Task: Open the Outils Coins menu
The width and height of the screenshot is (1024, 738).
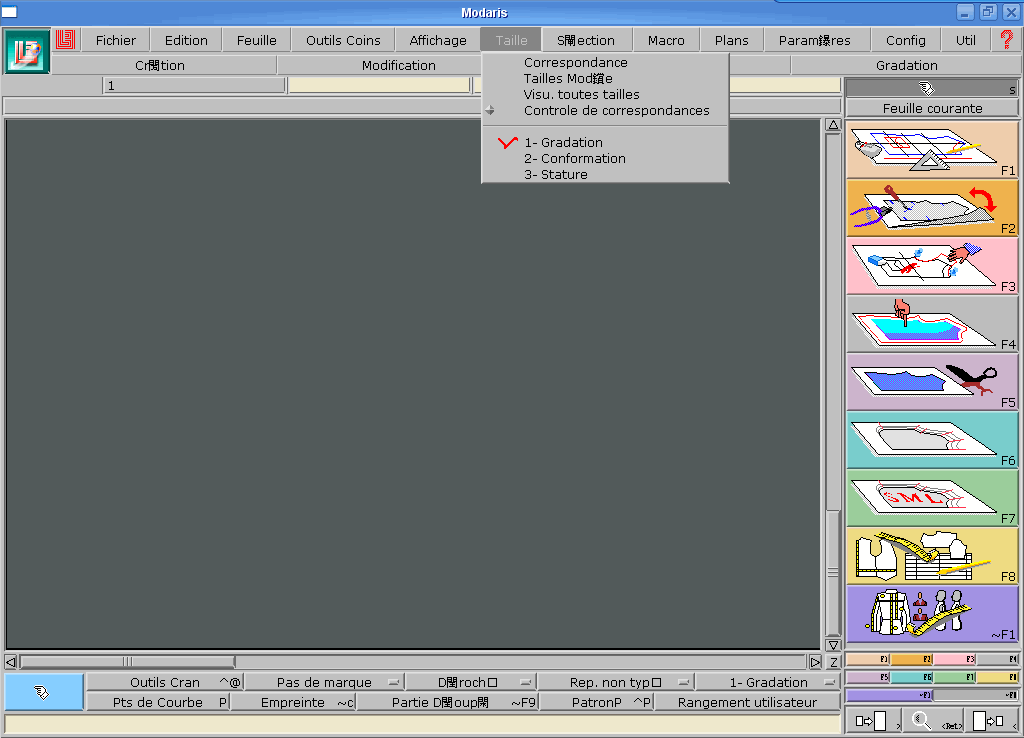Action: click(343, 40)
